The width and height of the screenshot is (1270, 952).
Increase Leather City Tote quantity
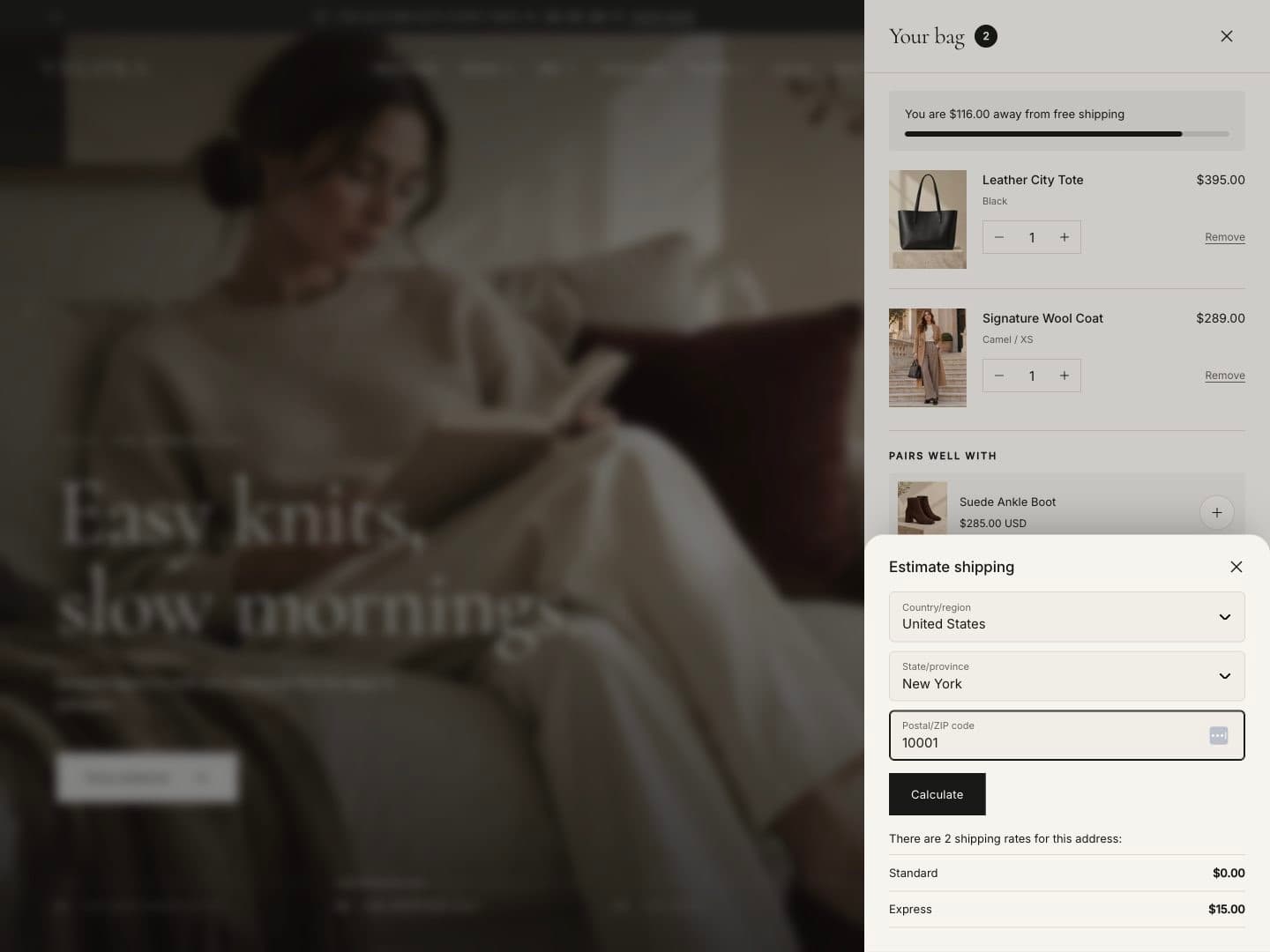tap(1065, 237)
